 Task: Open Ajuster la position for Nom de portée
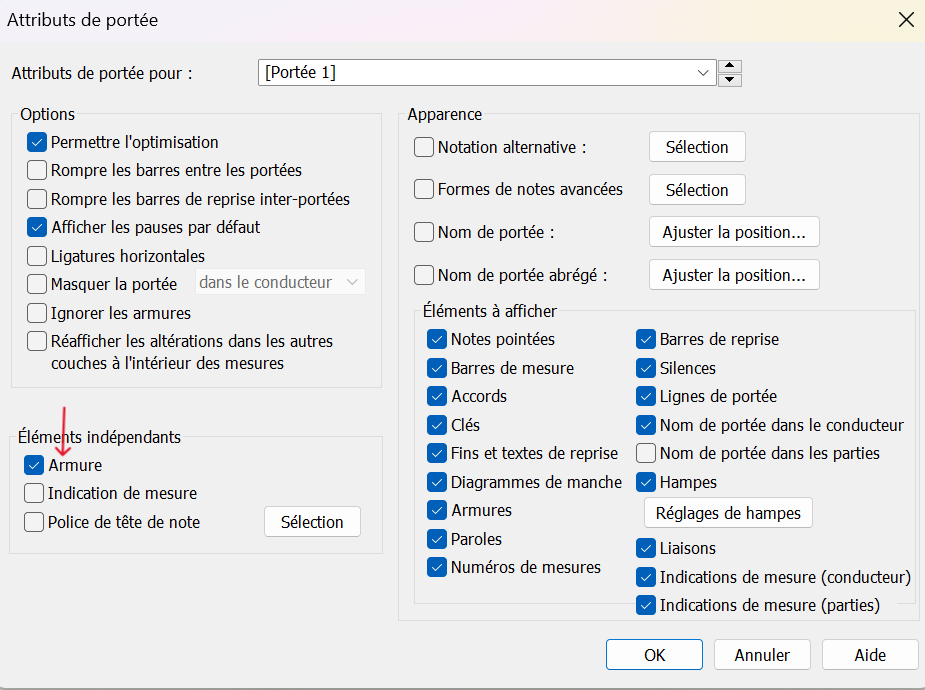[734, 232]
